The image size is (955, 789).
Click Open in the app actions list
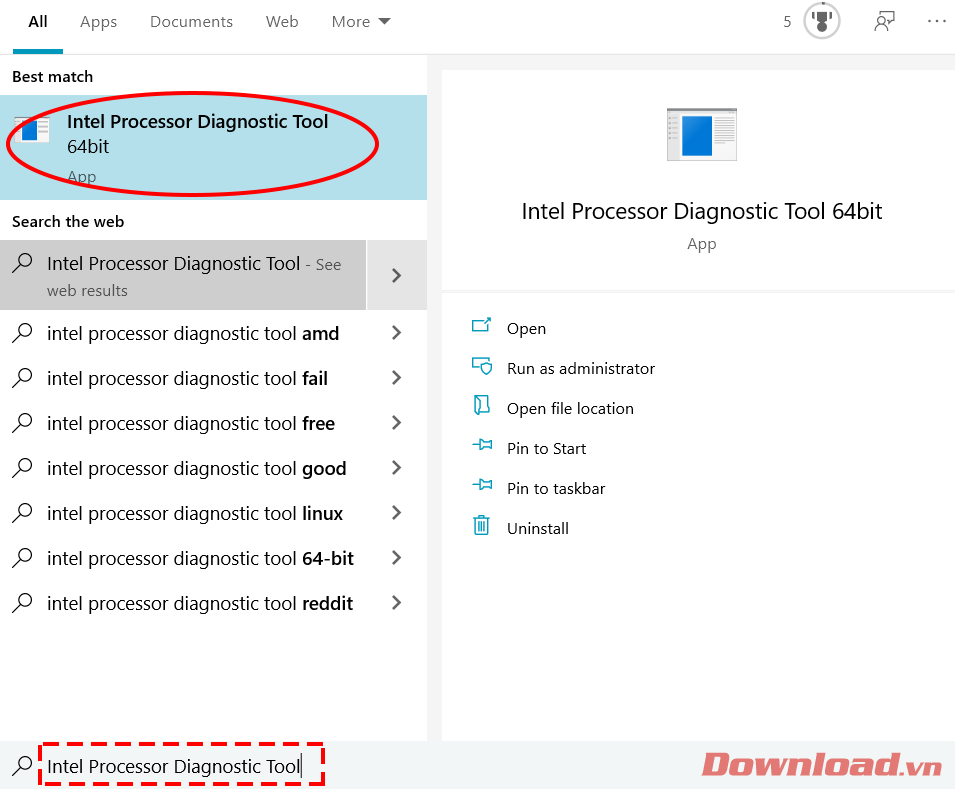pos(526,328)
